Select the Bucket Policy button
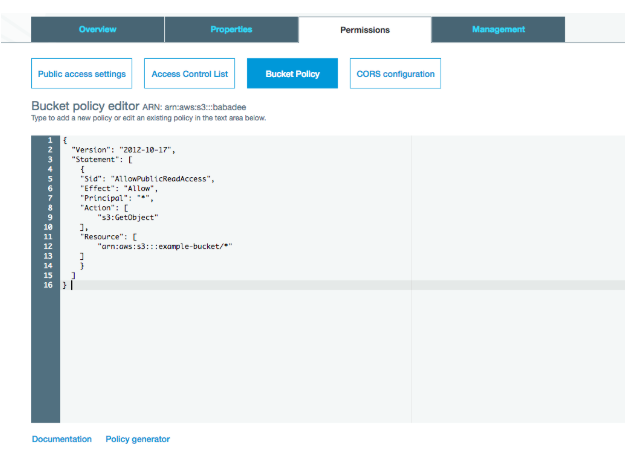 tap(292, 74)
